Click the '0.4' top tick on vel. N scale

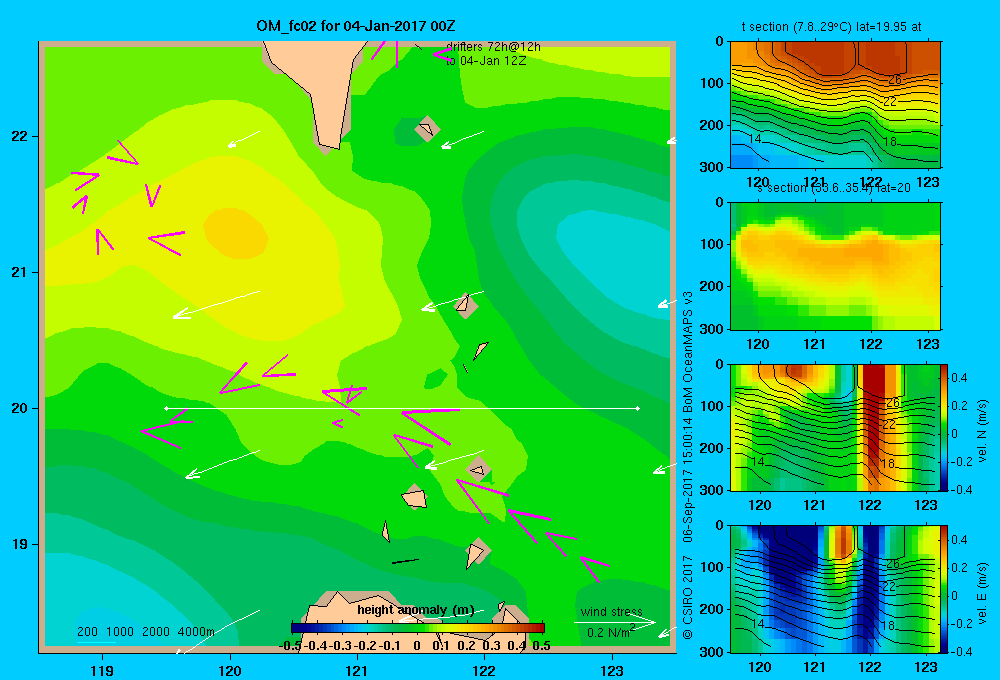(x=959, y=378)
